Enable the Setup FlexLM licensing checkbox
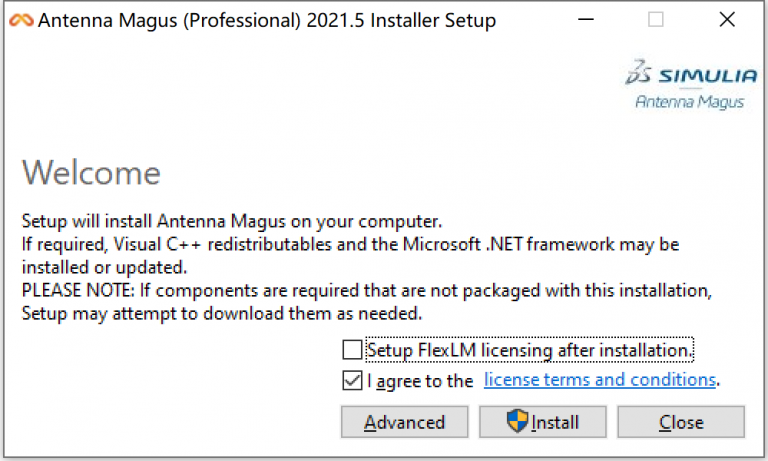The width and height of the screenshot is (768, 461). pos(352,350)
